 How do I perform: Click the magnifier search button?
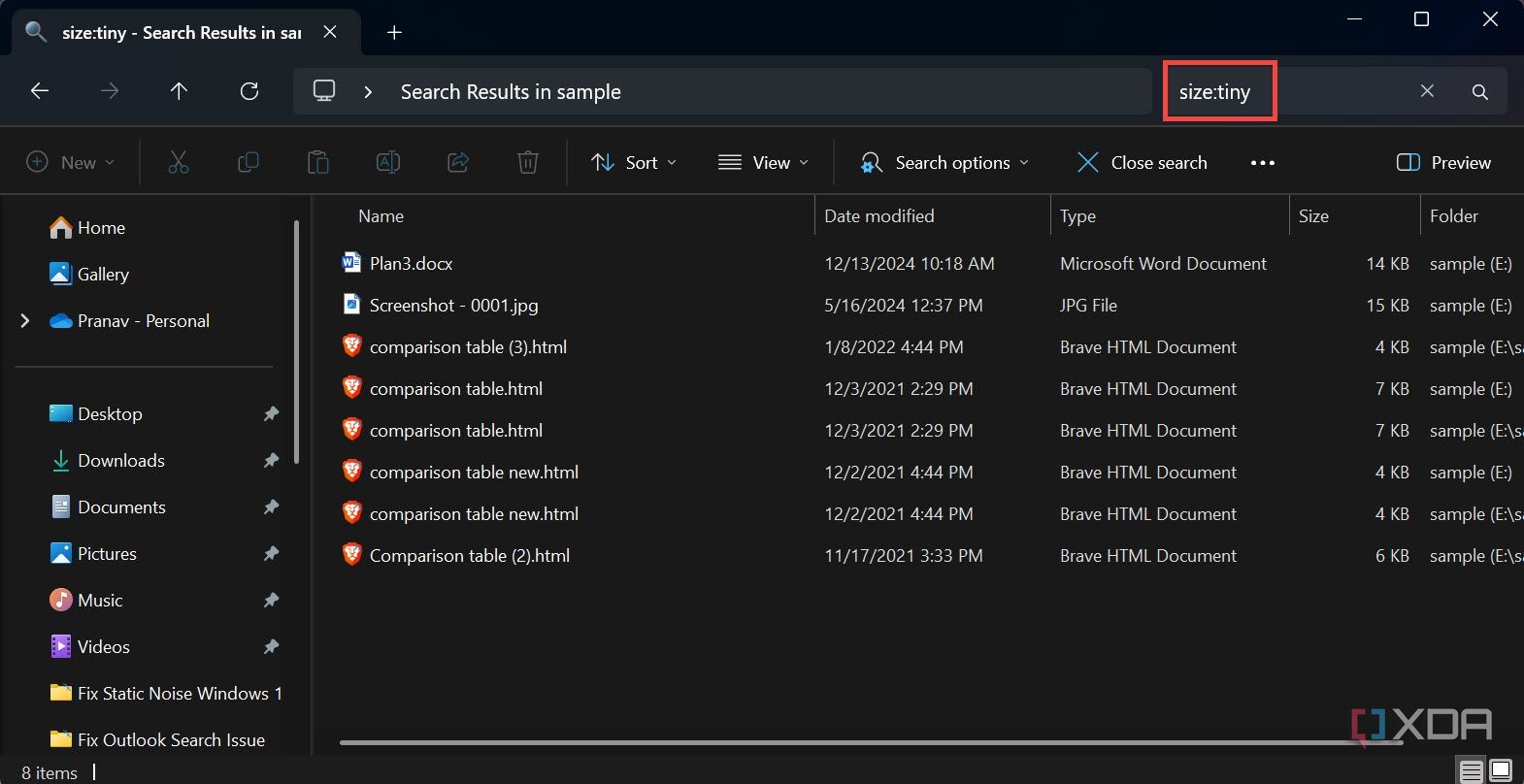pos(1480,91)
